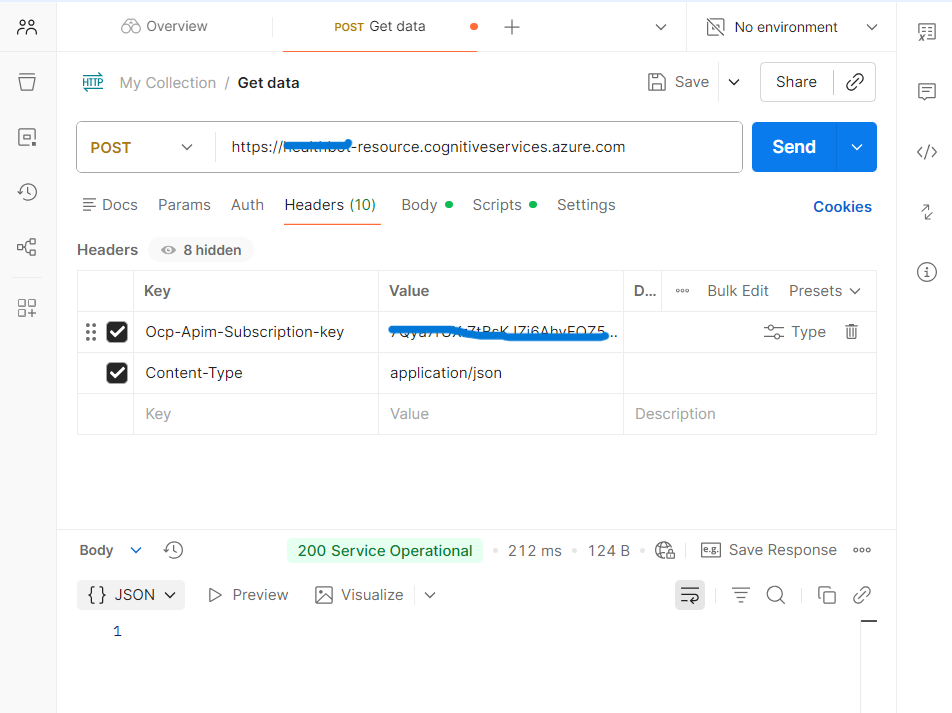This screenshot has height=713, width=952.
Task: Delete the Ocp-Apim-Subscription-key header row
Action: [x=851, y=331]
